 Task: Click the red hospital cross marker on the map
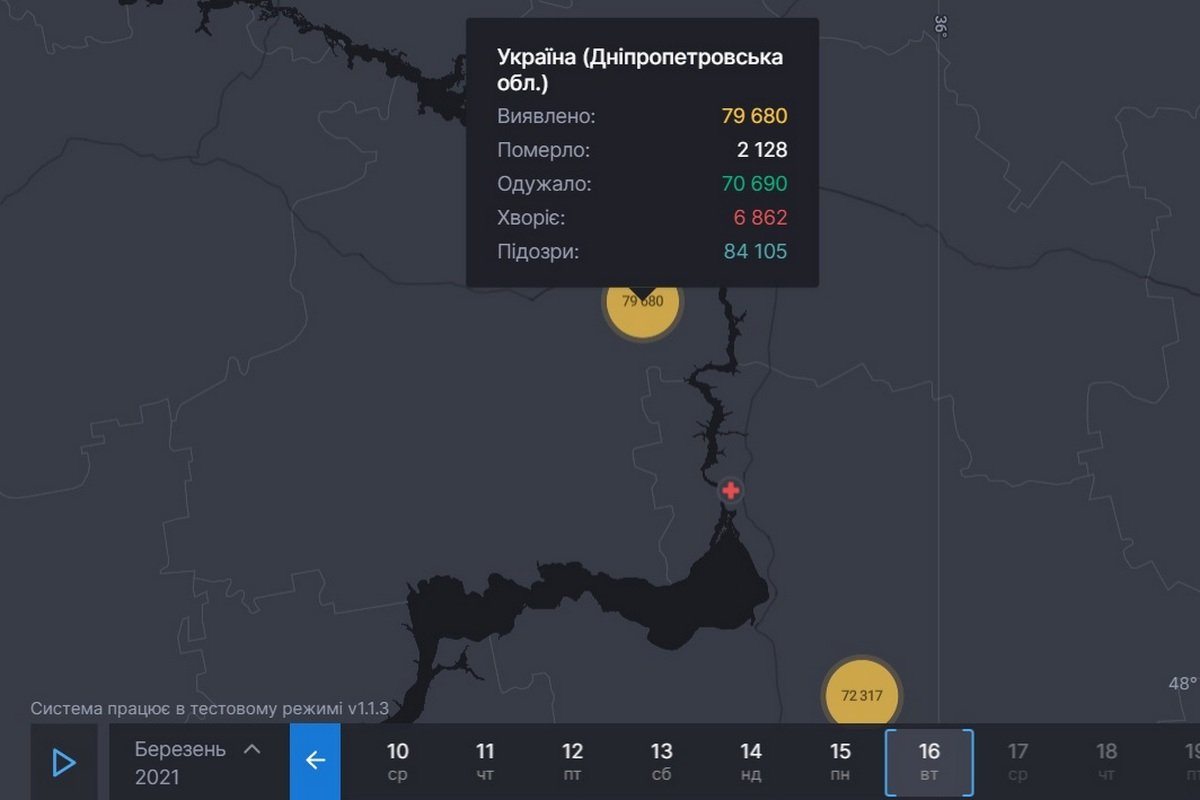click(731, 490)
